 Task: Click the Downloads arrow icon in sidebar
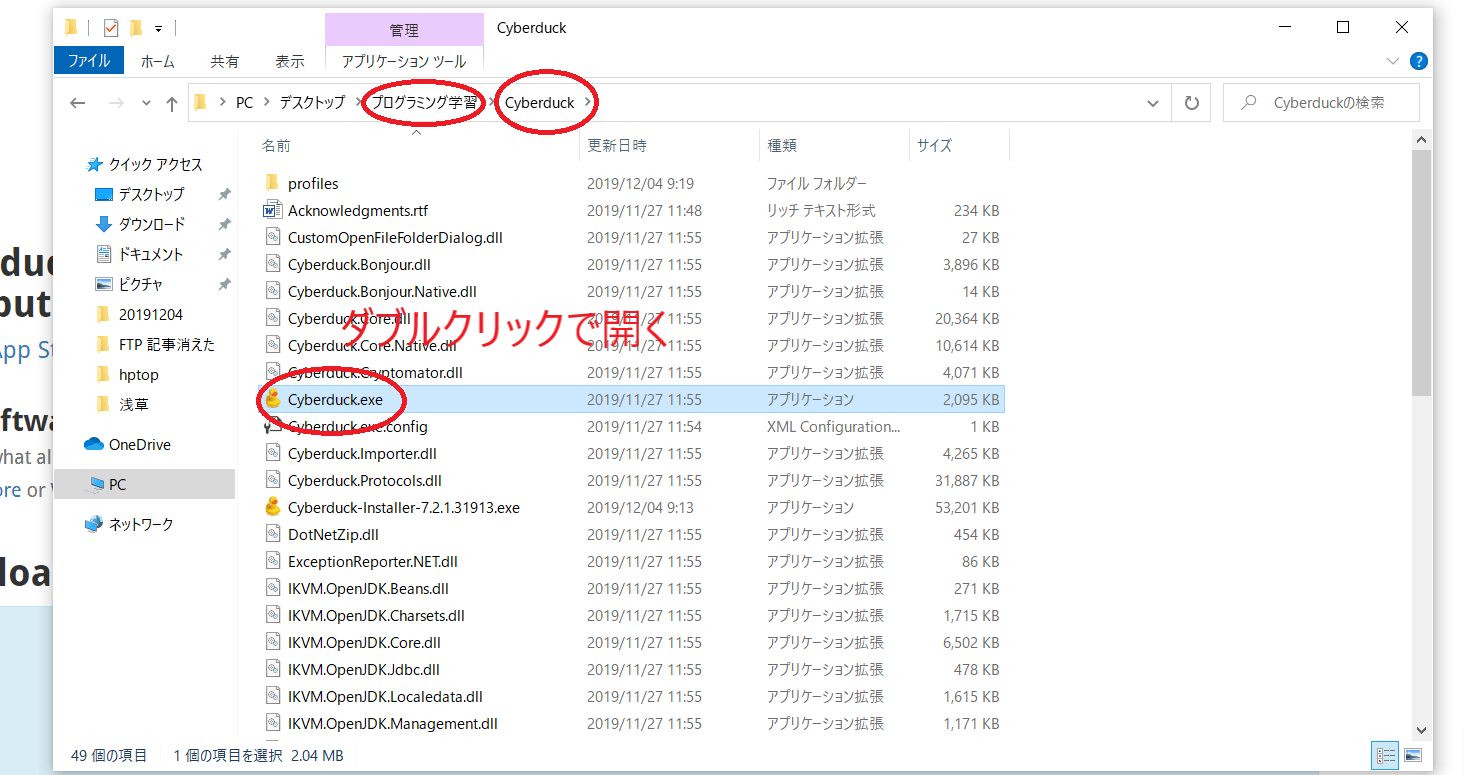point(103,224)
